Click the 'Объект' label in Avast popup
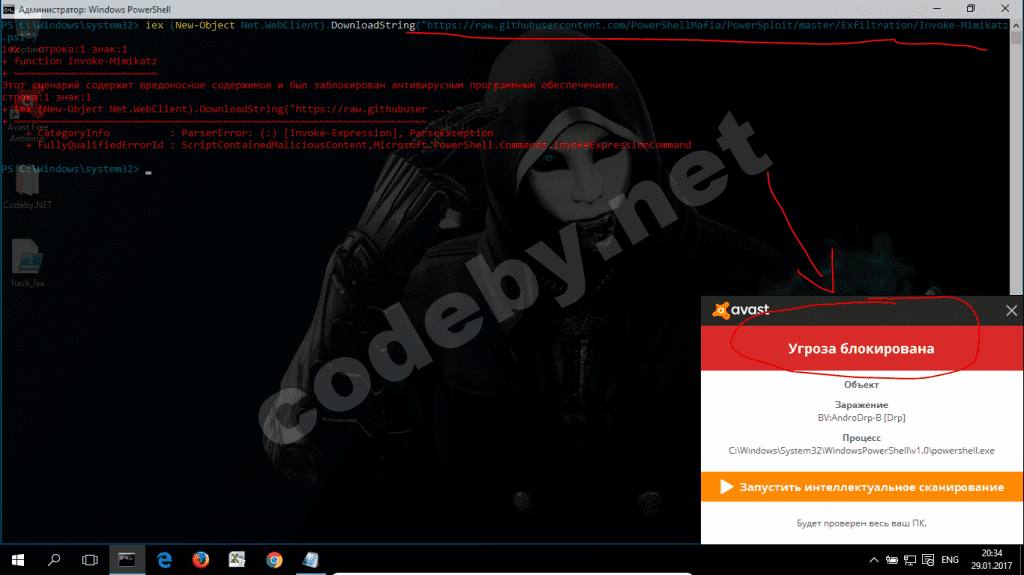Screen dimensions: 1024x575 point(861,385)
